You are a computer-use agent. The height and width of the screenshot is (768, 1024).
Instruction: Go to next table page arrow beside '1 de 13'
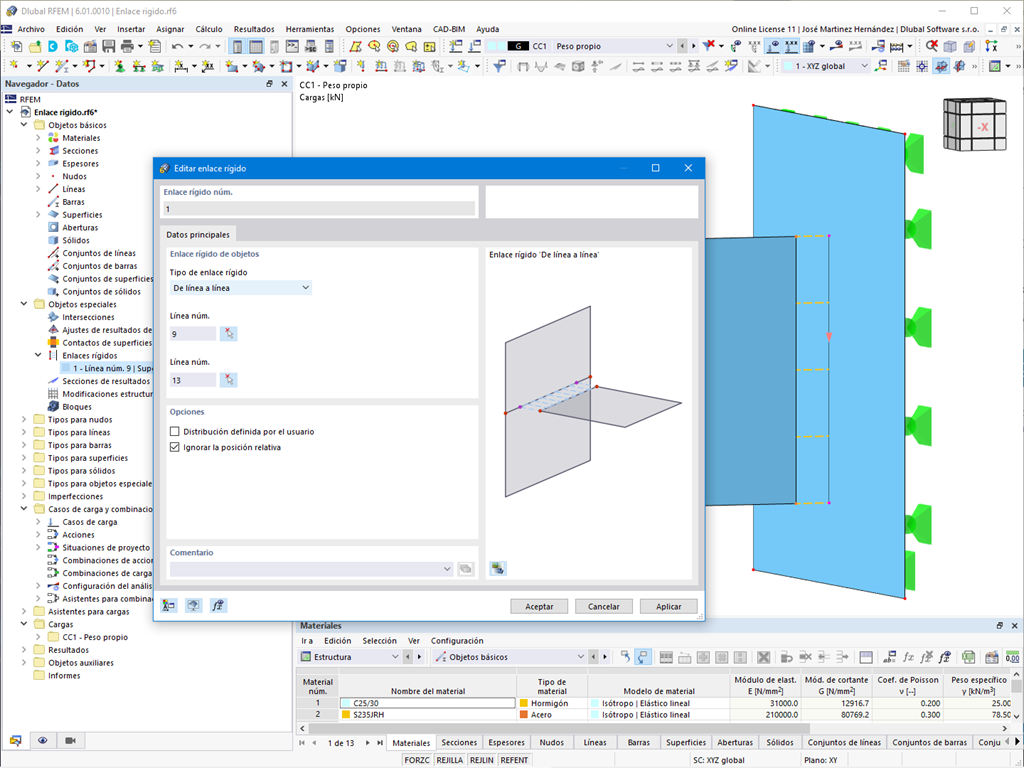click(368, 743)
